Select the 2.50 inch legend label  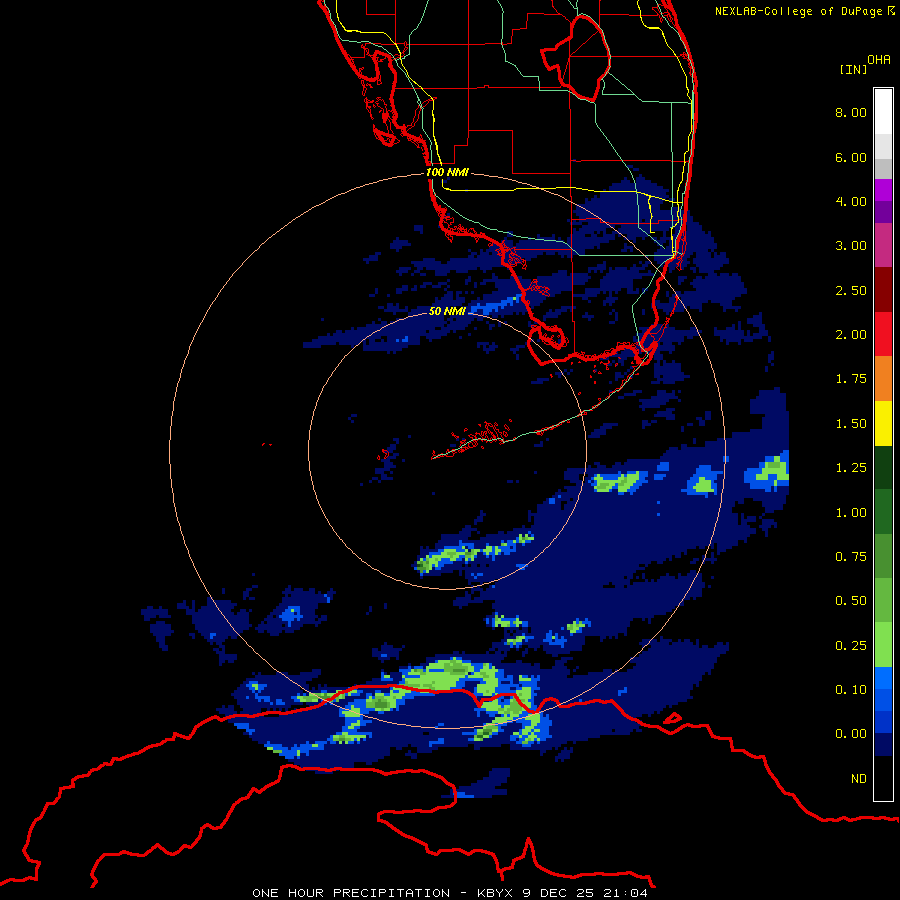[x=851, y=290]
